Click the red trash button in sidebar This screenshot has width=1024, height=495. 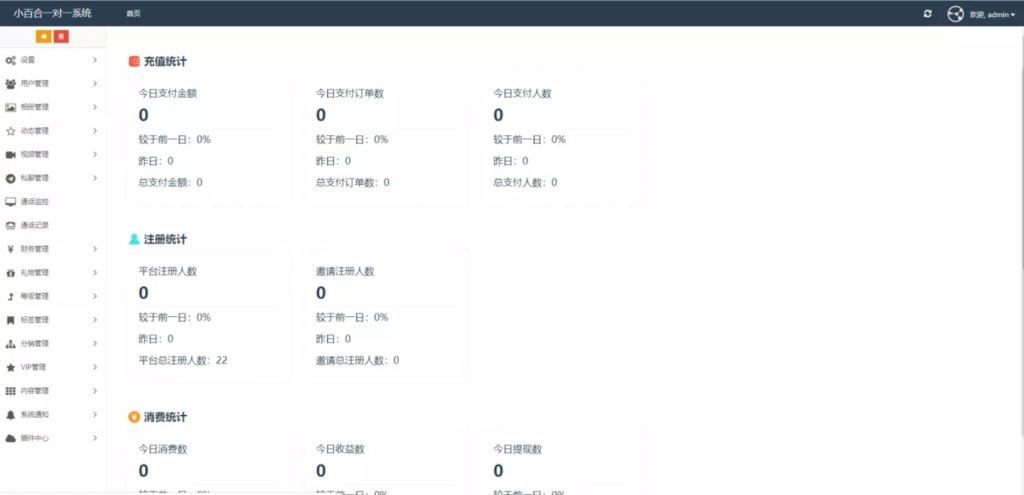[61, 37]
